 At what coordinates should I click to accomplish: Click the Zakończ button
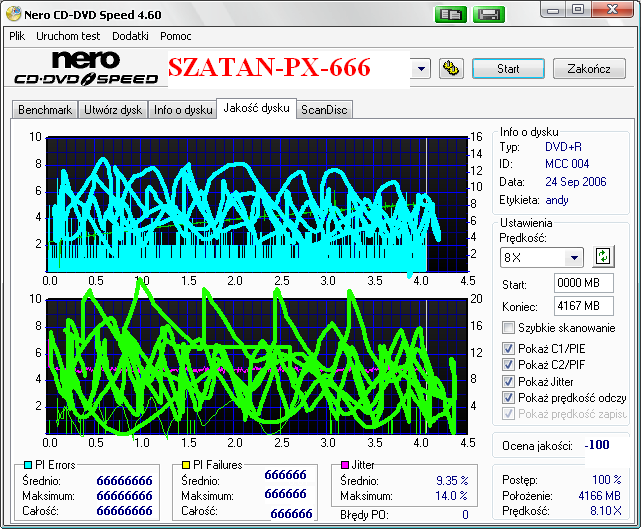[589, 69]
